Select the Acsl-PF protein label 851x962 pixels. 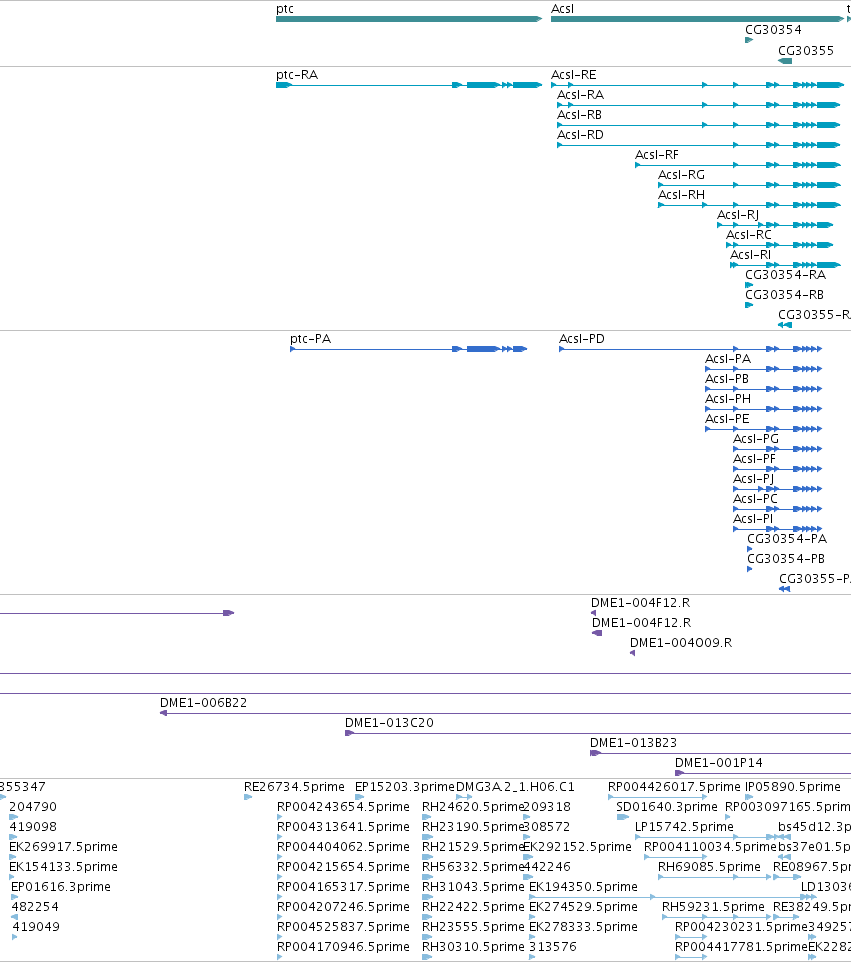(755, 458)
